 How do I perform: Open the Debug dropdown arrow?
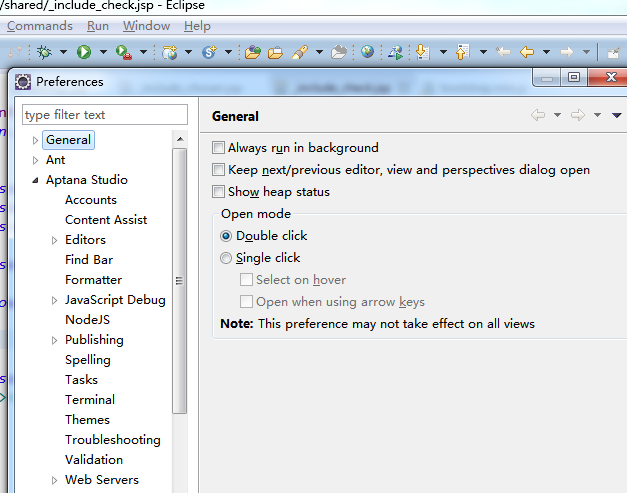(63, 52)
